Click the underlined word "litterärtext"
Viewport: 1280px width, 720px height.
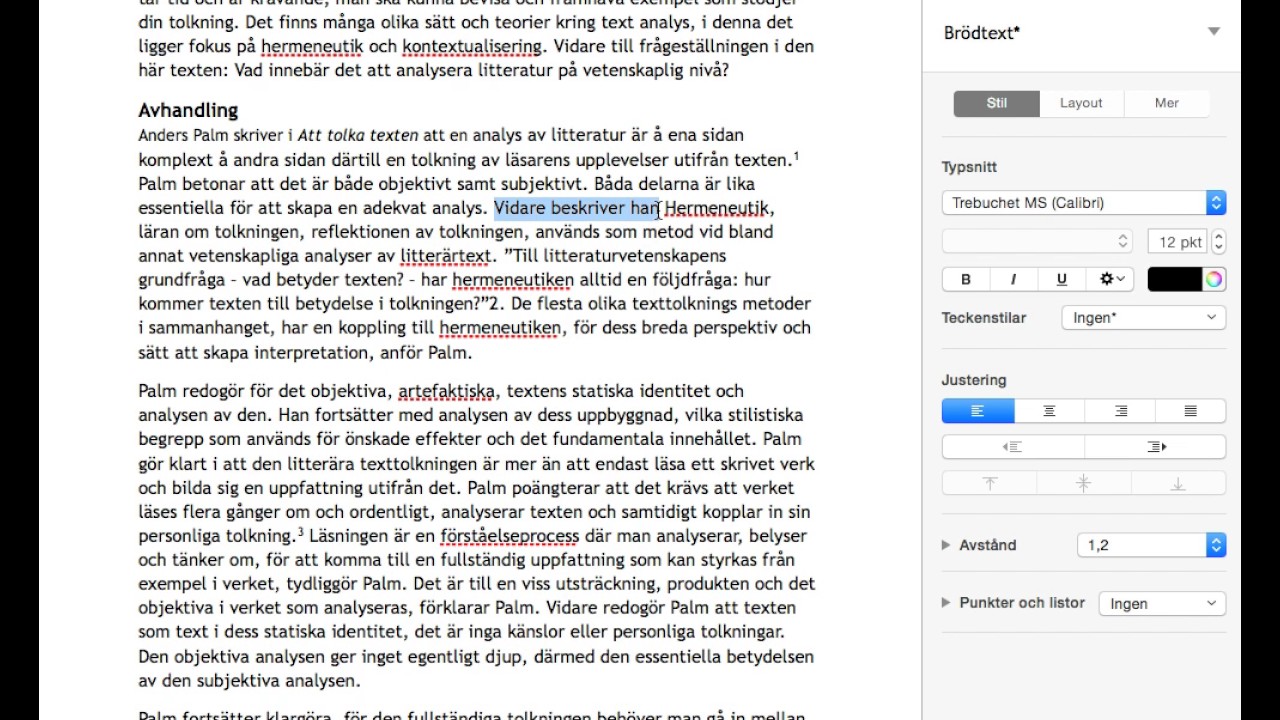pos(446,256)
